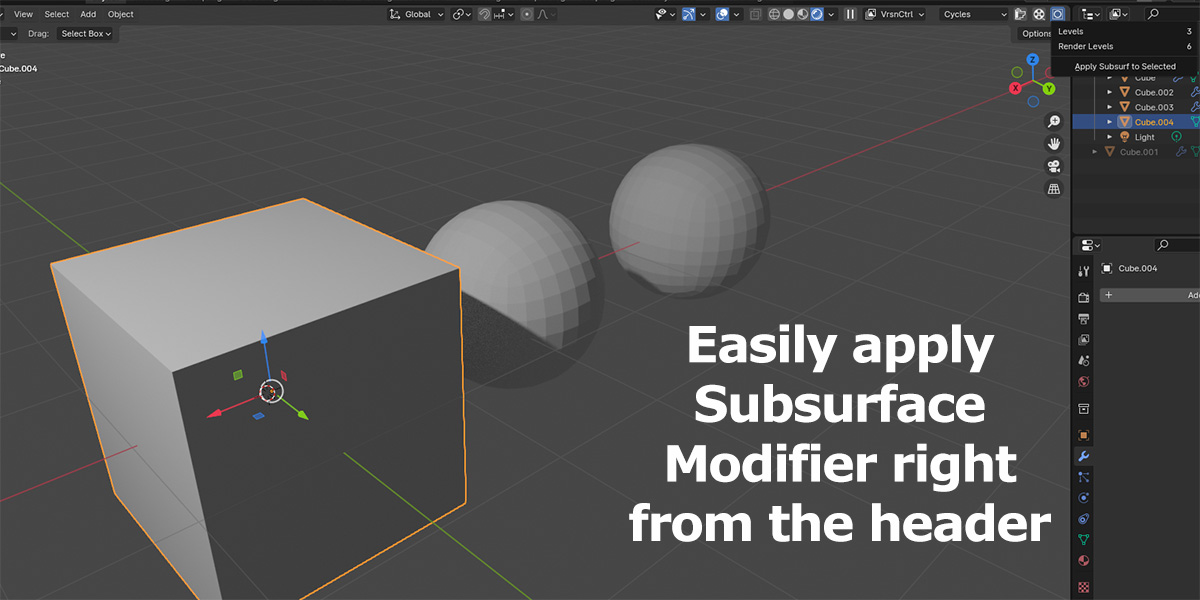Click the outliner search field

tap(1172, 14)
